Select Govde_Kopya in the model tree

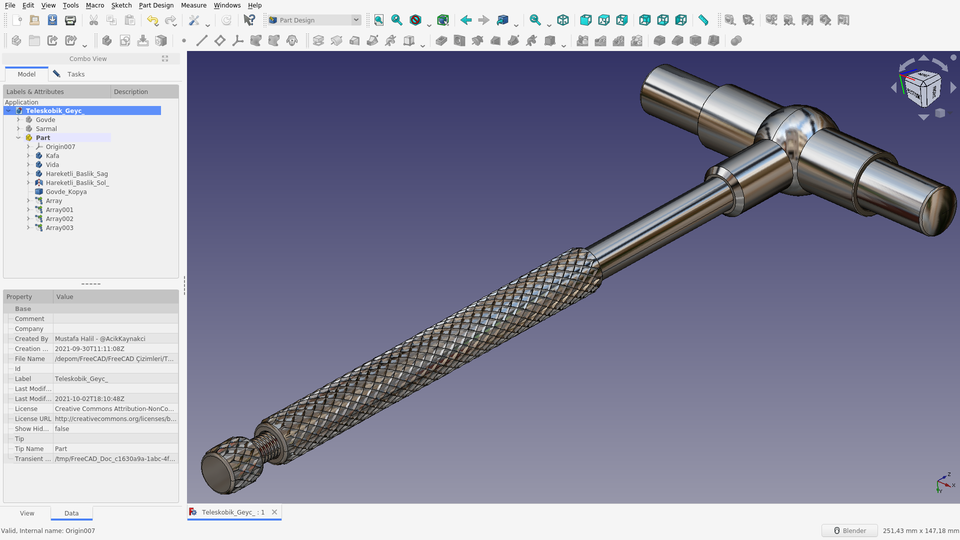66,192
